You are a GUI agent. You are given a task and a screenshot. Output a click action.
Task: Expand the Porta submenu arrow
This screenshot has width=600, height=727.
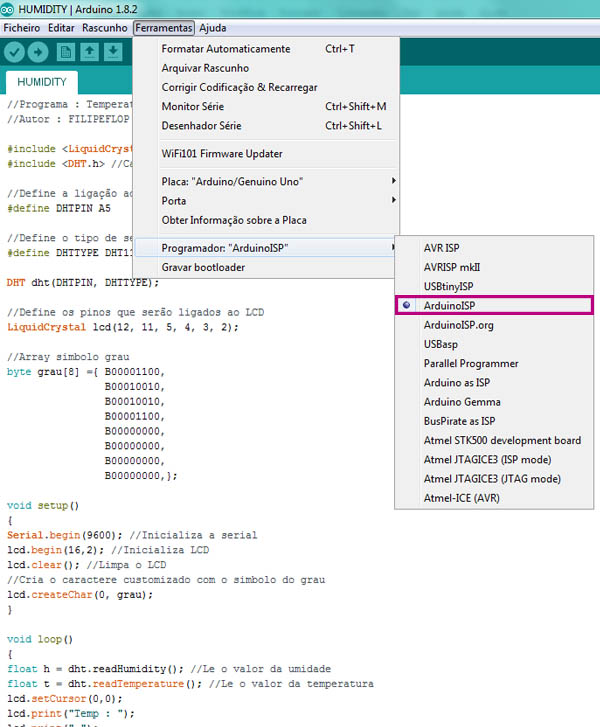coord(393,200)
